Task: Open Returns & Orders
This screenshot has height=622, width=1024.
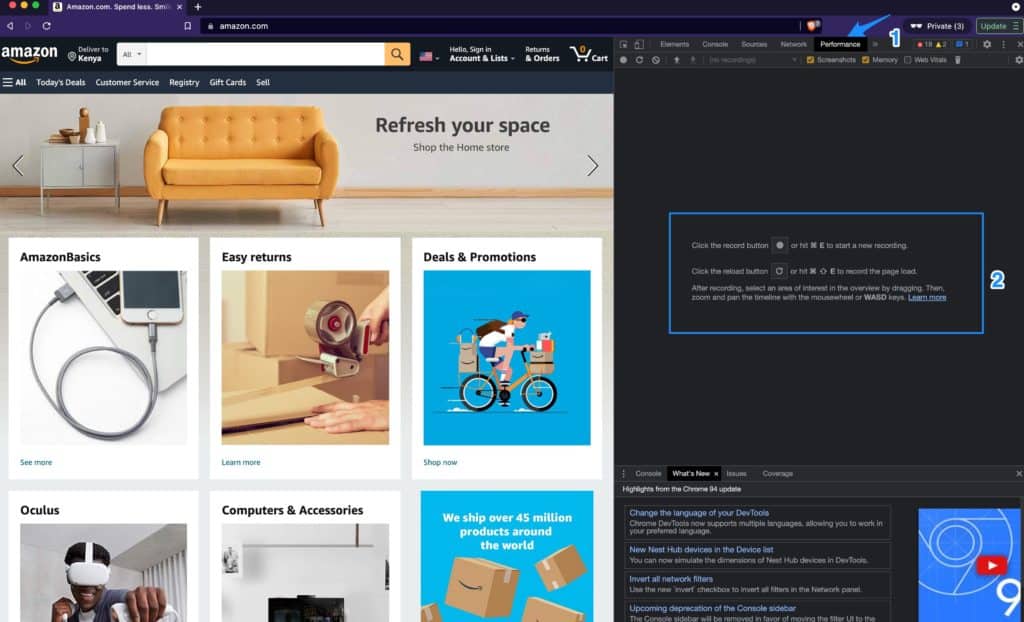Action: pyautogui.click(x=542, y=54)
